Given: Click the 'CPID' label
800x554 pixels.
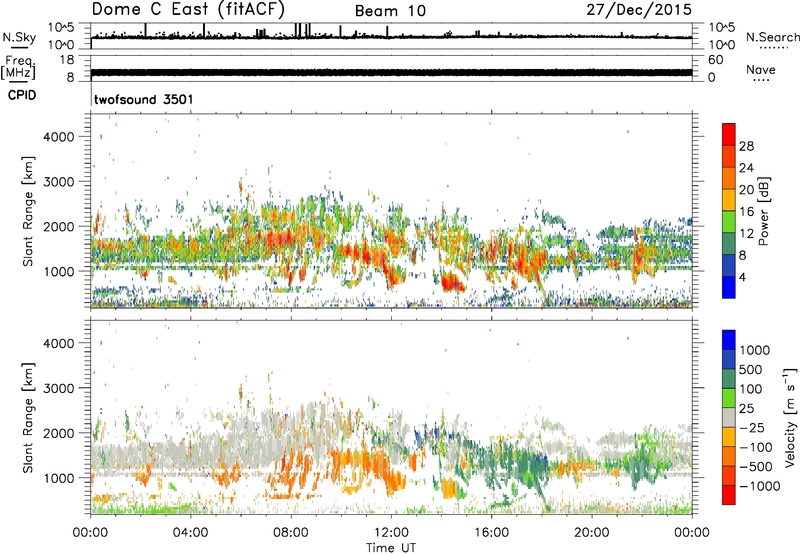Looking at the screenshot, I should point(22,95).
